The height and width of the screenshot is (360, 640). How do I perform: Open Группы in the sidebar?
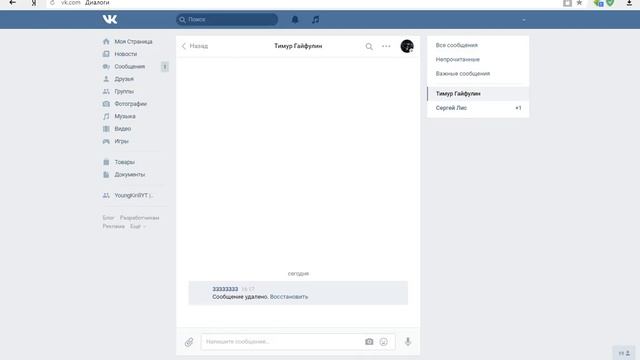tap(124, 91)
